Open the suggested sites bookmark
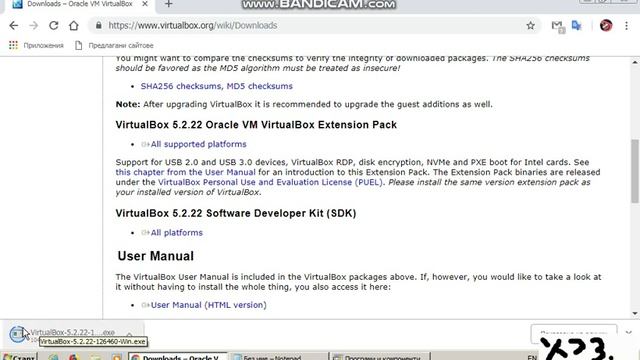The image size is (640, 360). pyautogui.click(x=114, y=45)
